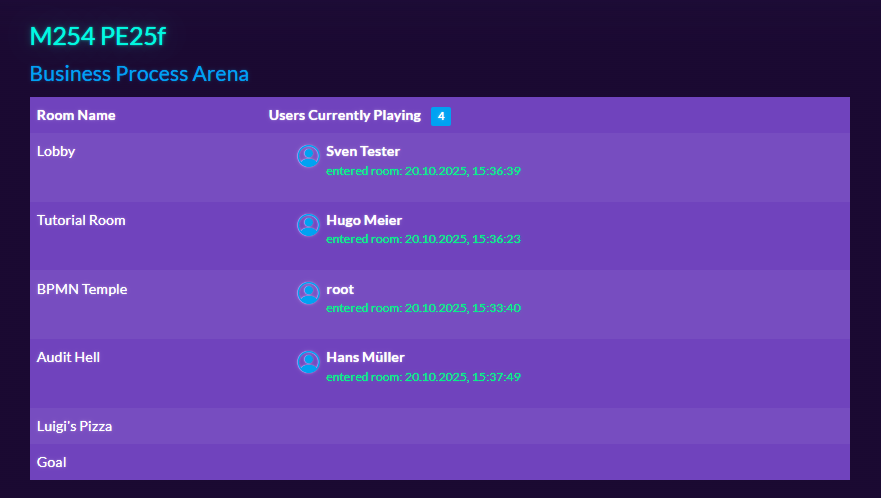
Task: Click Hans Müller's user avatar icon
Action: click(x=308, y=362)
